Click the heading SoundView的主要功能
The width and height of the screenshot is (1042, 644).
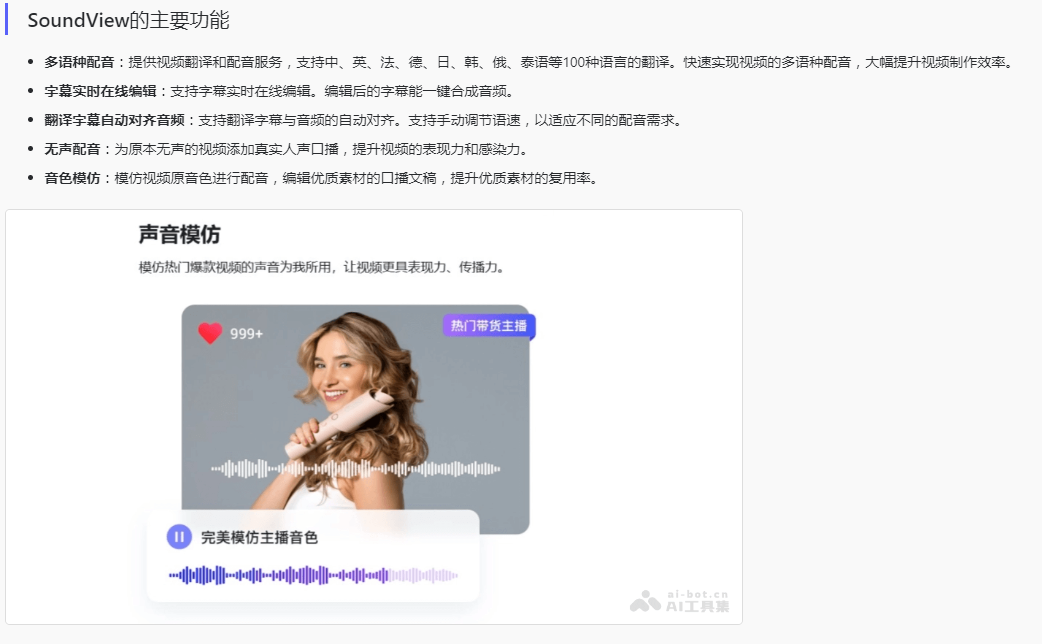(128, 21)
